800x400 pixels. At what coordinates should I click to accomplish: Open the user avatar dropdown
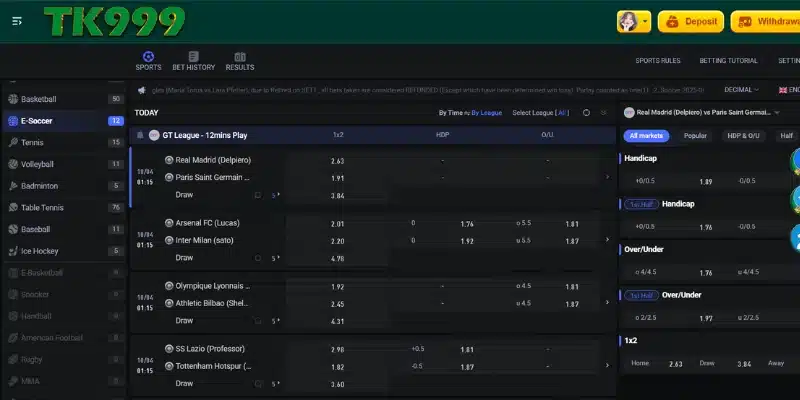634,22
